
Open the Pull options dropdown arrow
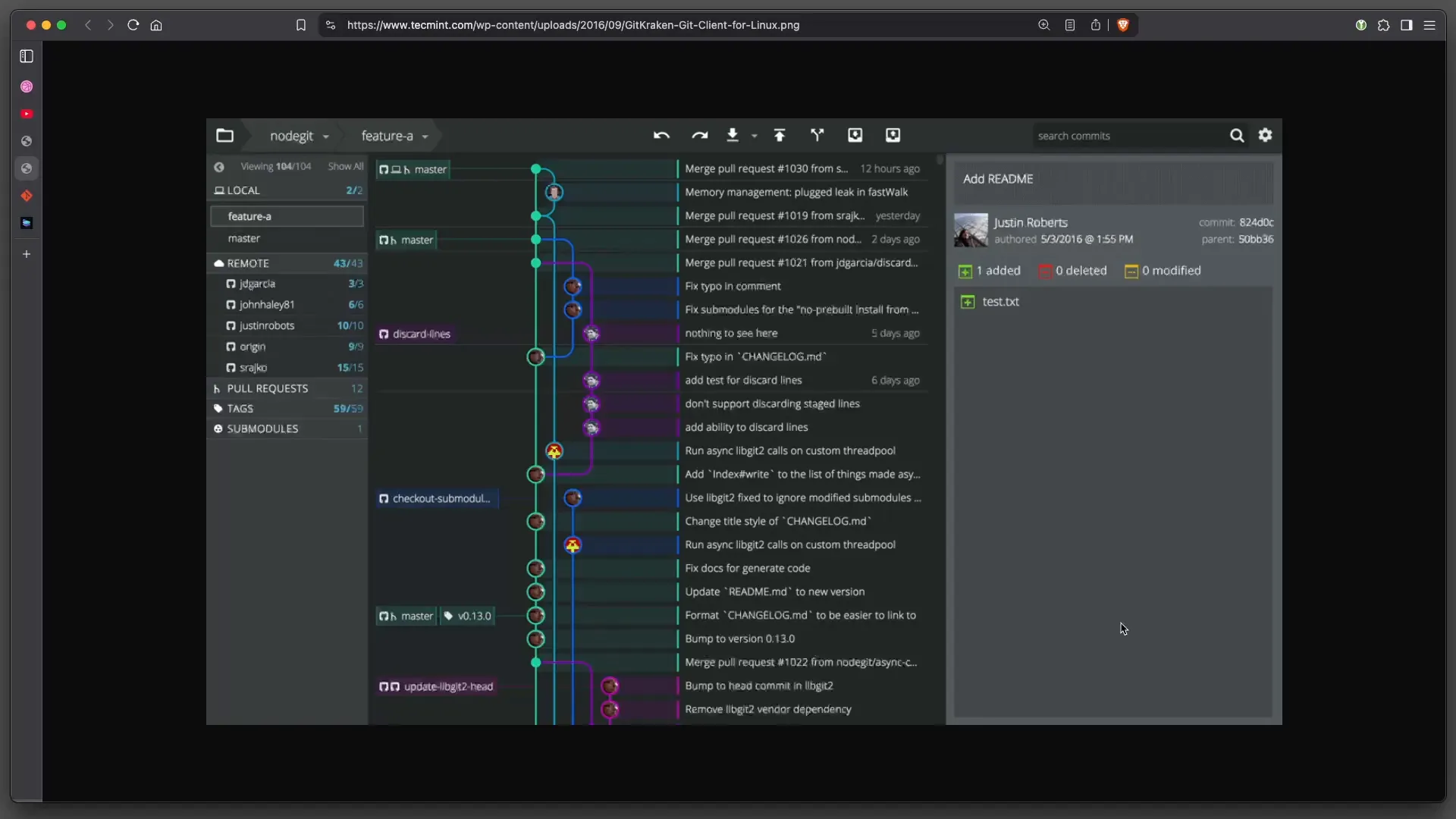click(x=754, y=136)
